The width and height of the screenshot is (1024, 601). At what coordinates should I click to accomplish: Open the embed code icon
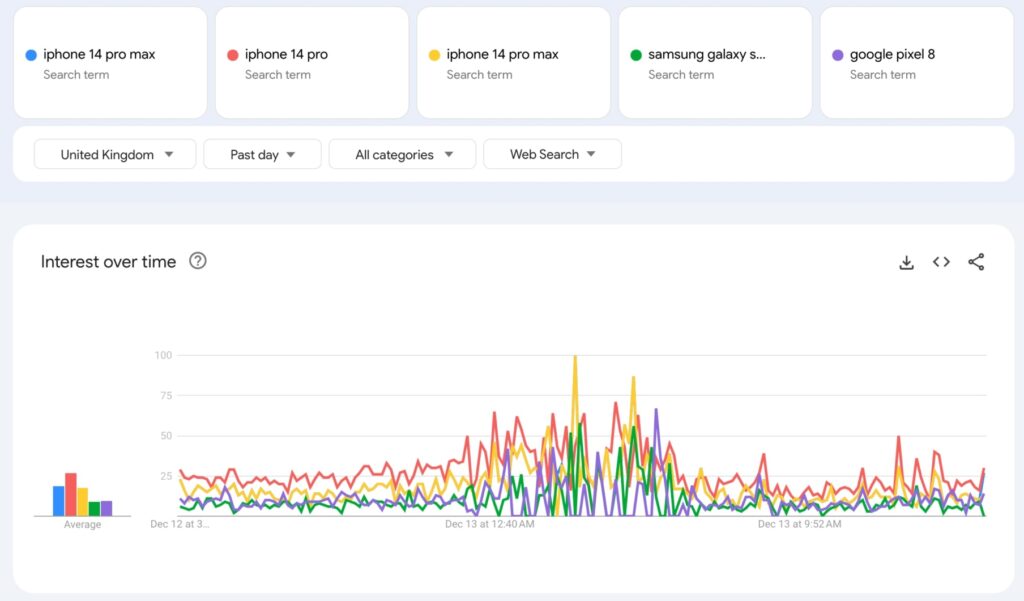(941, 262)
